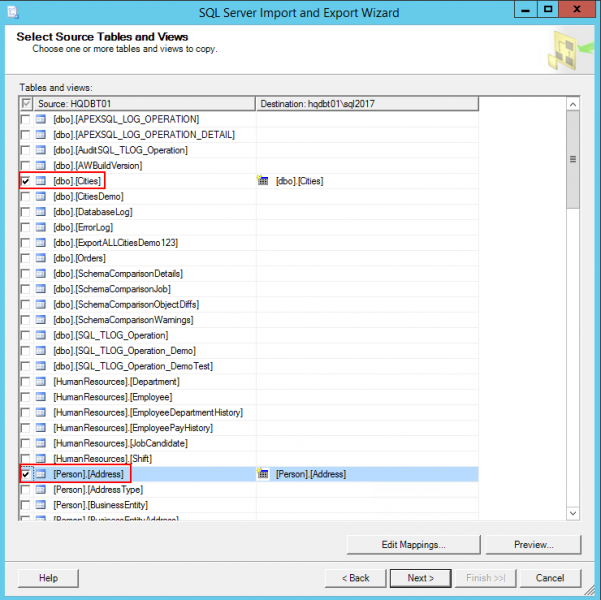This screenshot has width=601, height=600.
Task: Click the table icon beside [dbo].[APEXSQL_LOG_OPERATION]
Action: 41,119
